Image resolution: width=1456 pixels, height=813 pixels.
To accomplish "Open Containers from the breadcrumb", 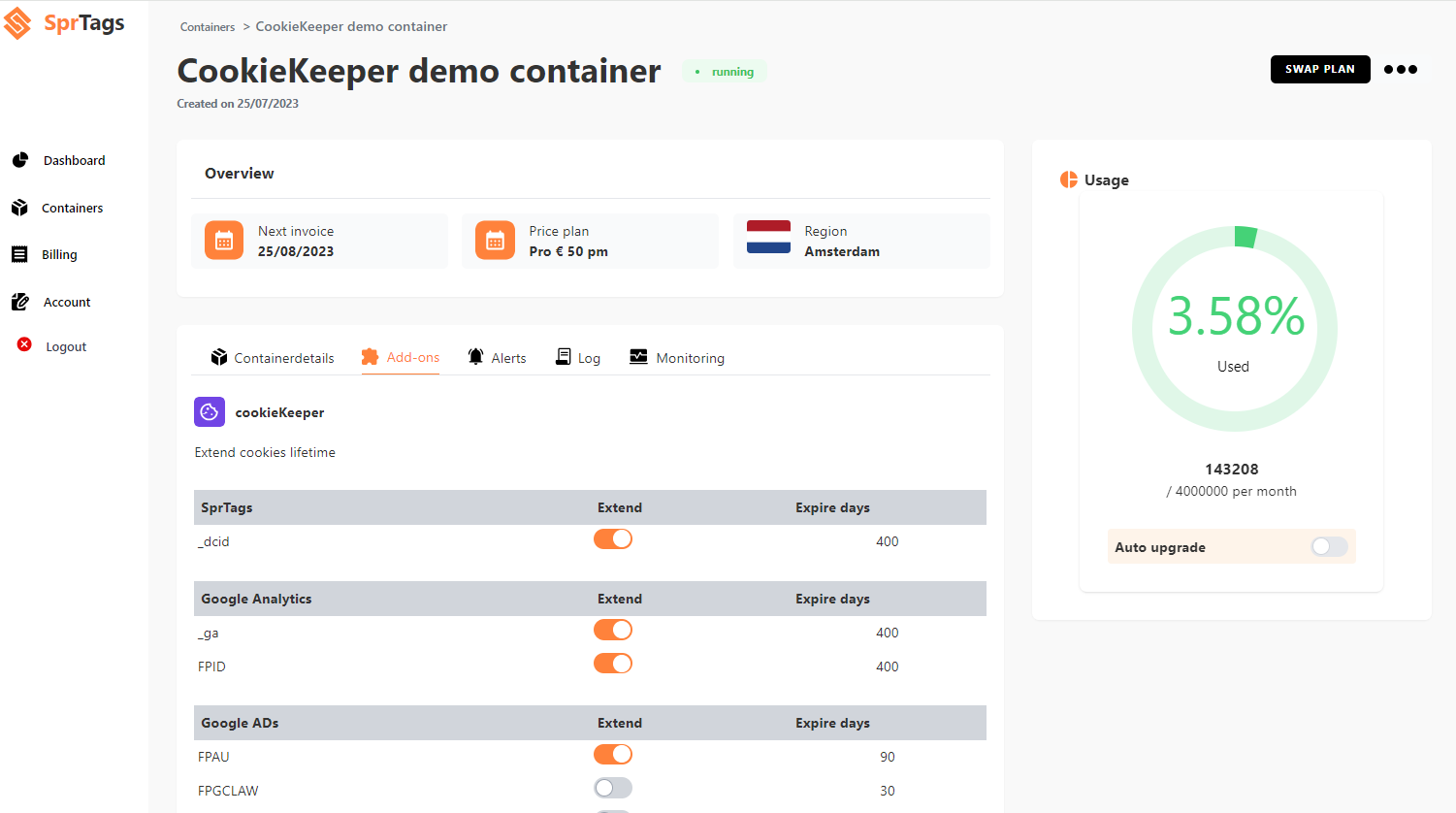I will (x=208, y=26).
